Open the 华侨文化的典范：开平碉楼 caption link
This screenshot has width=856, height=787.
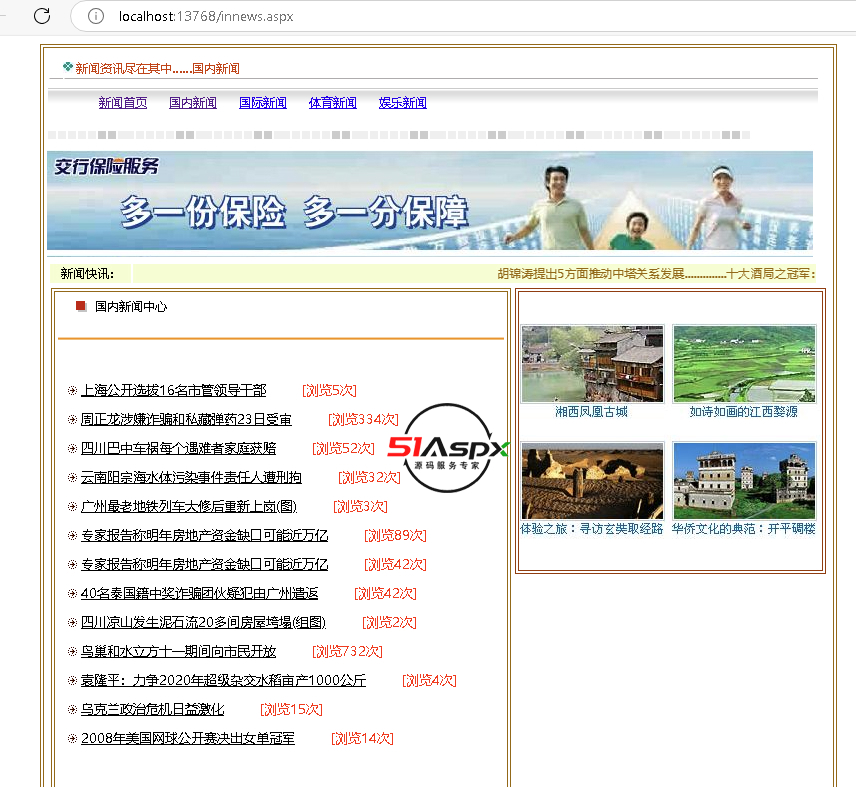click(744, 529)
